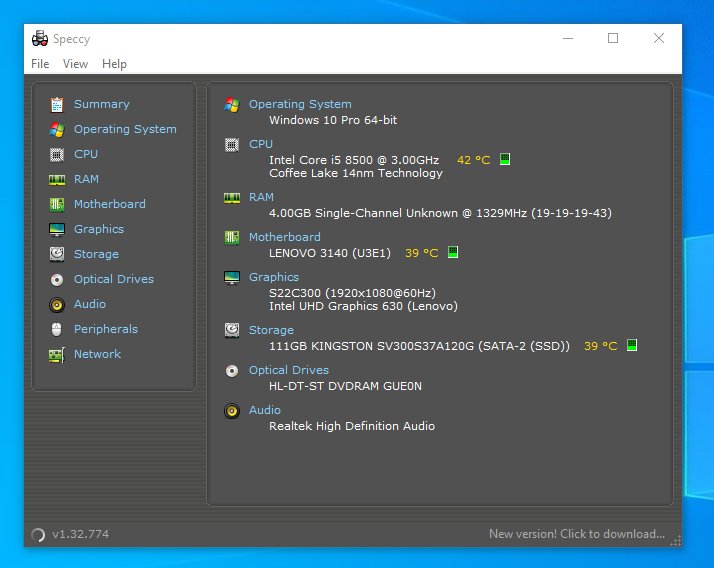Select Network in the sidebar
The width and height of the screenshot is (714, 568).
(x=97, y=354)
